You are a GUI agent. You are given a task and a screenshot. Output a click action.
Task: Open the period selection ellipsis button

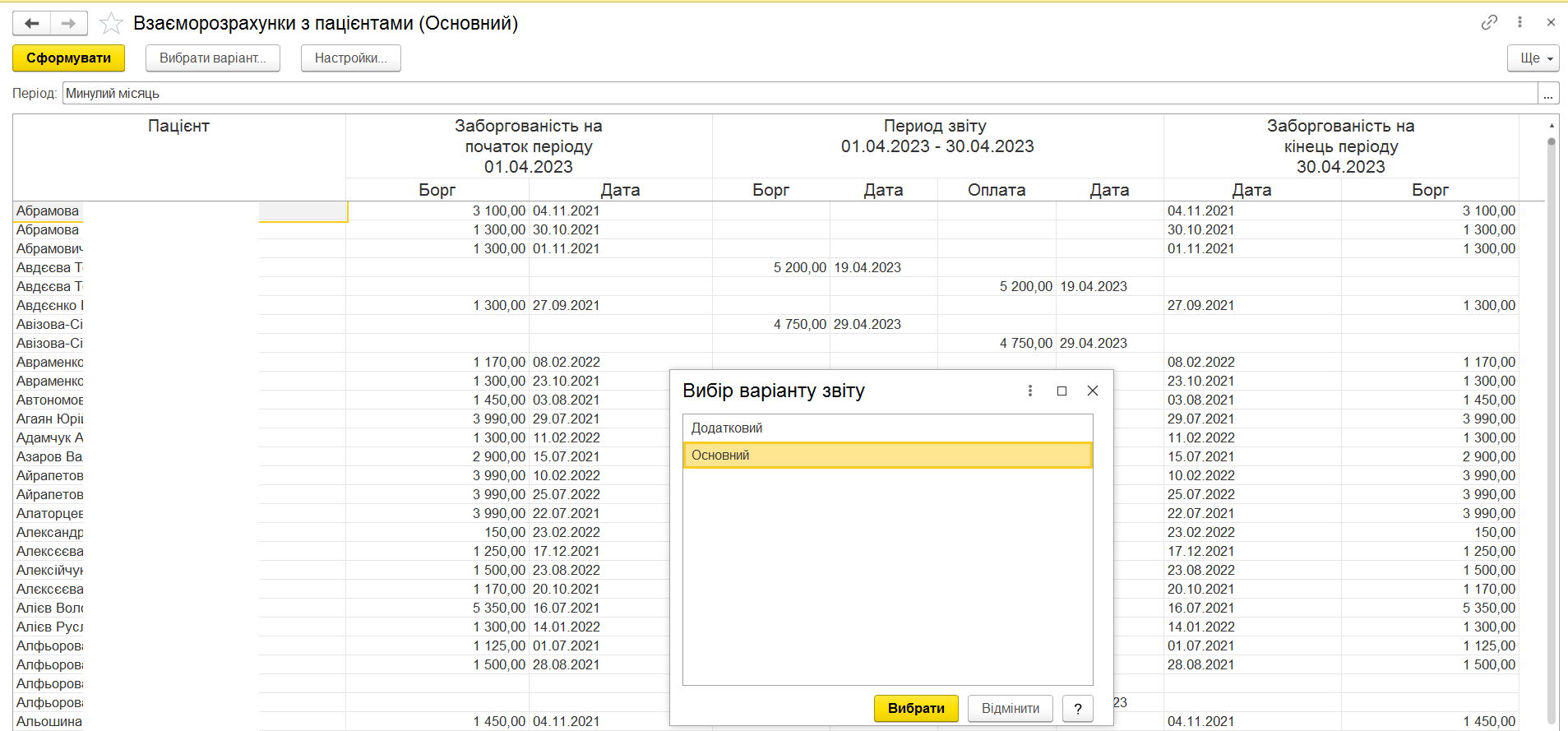(1547, 94)
